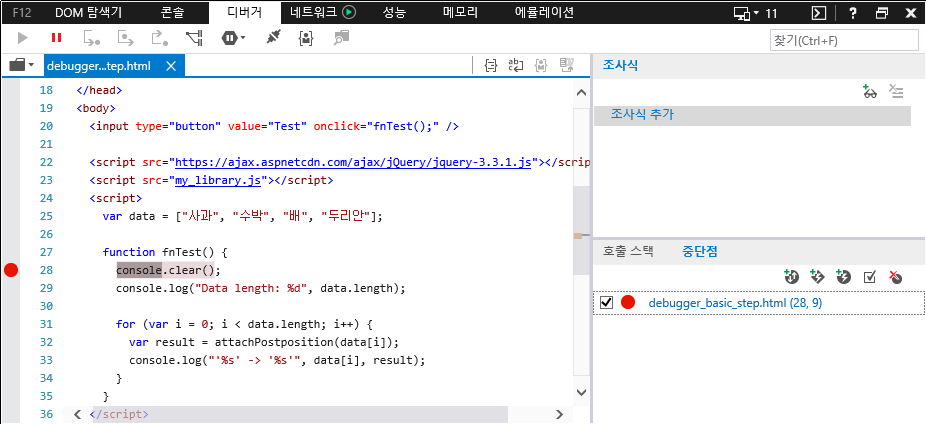Viewport: 926px width, 424px height.
Task: Click the vertical scrollbar thumb
Action: (581, 230)
